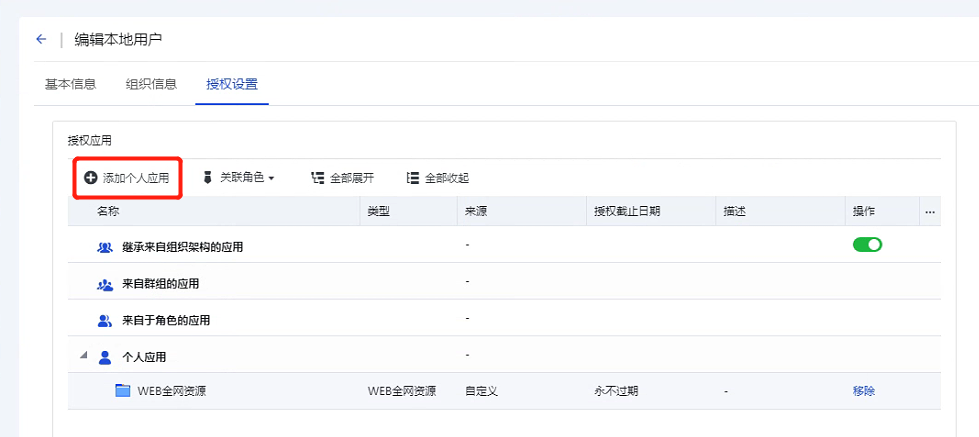Viewport: 979px width, 437px height.
Task: Collapse the 个人应用 tree node
Action: [x=83, y=355]
